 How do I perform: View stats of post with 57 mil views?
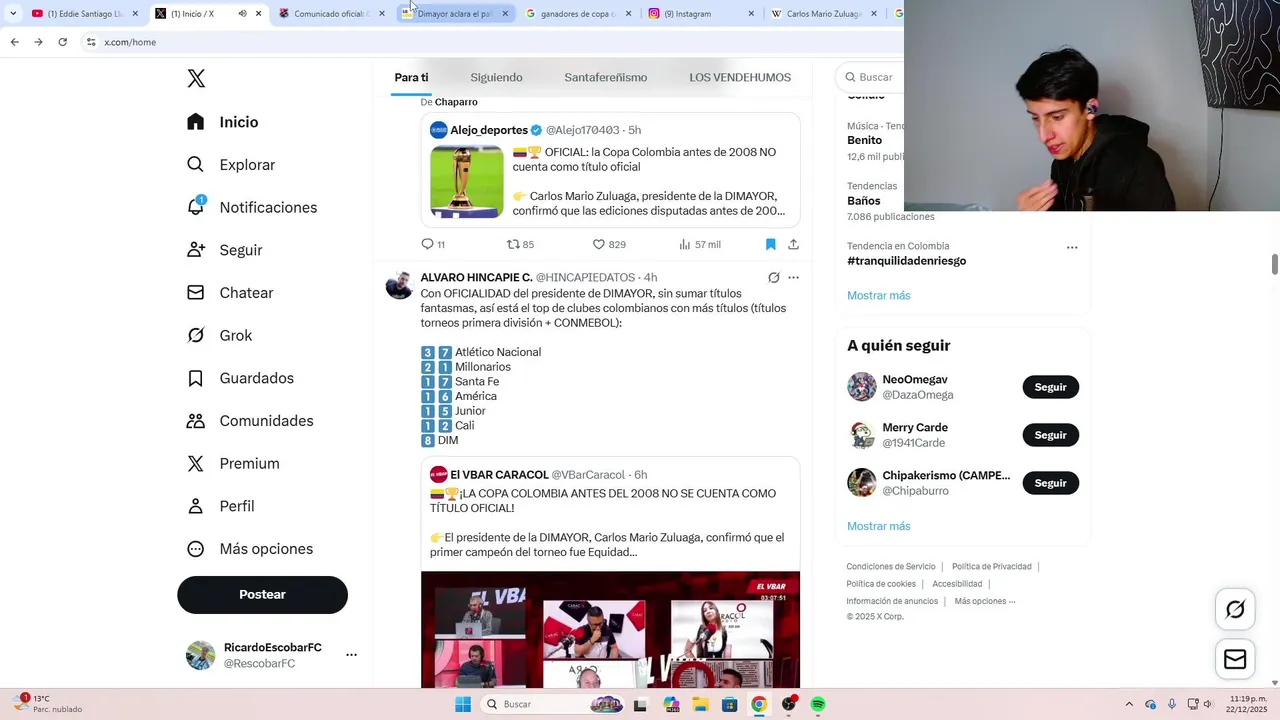699,244
